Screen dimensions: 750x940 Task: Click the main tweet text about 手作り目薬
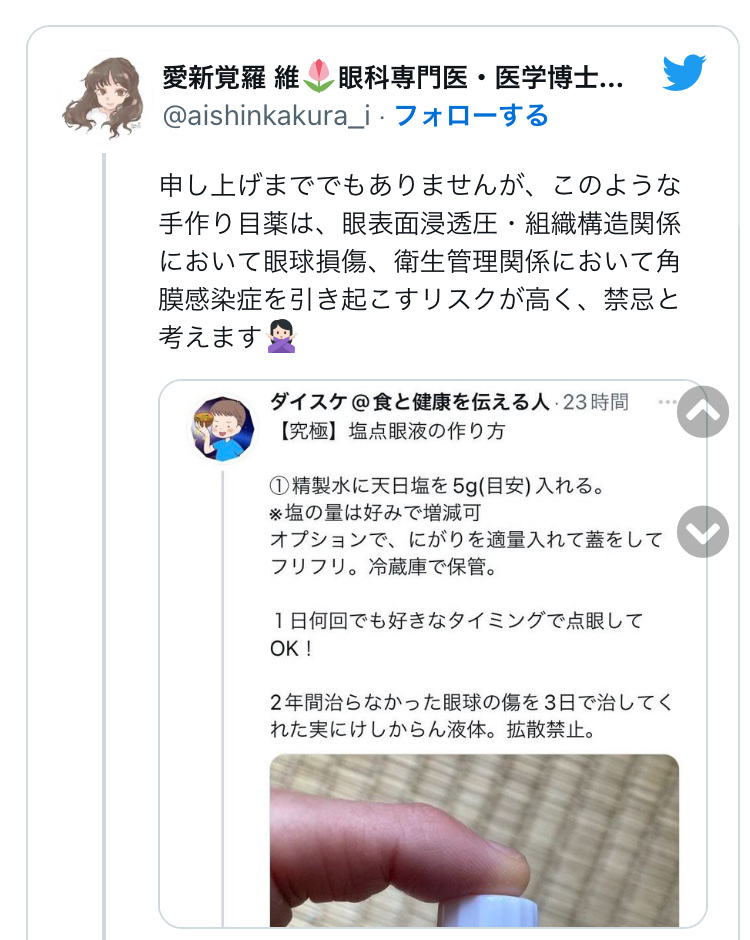tap(420, 261)
